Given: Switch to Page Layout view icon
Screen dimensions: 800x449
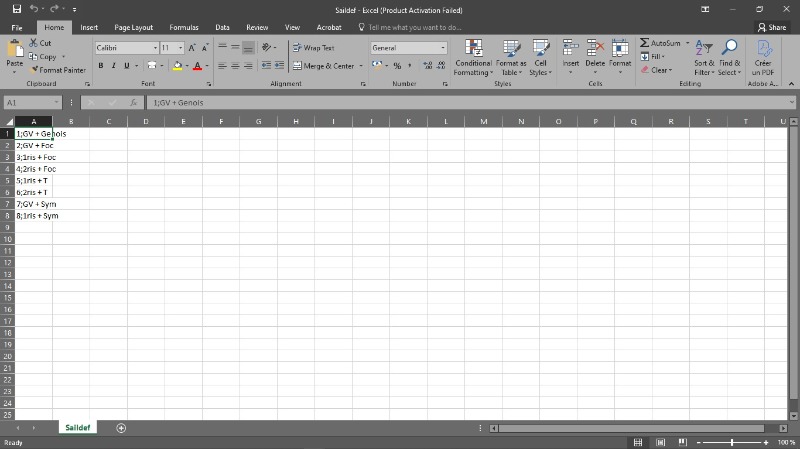Looking at the screenshot, I should click(x=660, y=442).
